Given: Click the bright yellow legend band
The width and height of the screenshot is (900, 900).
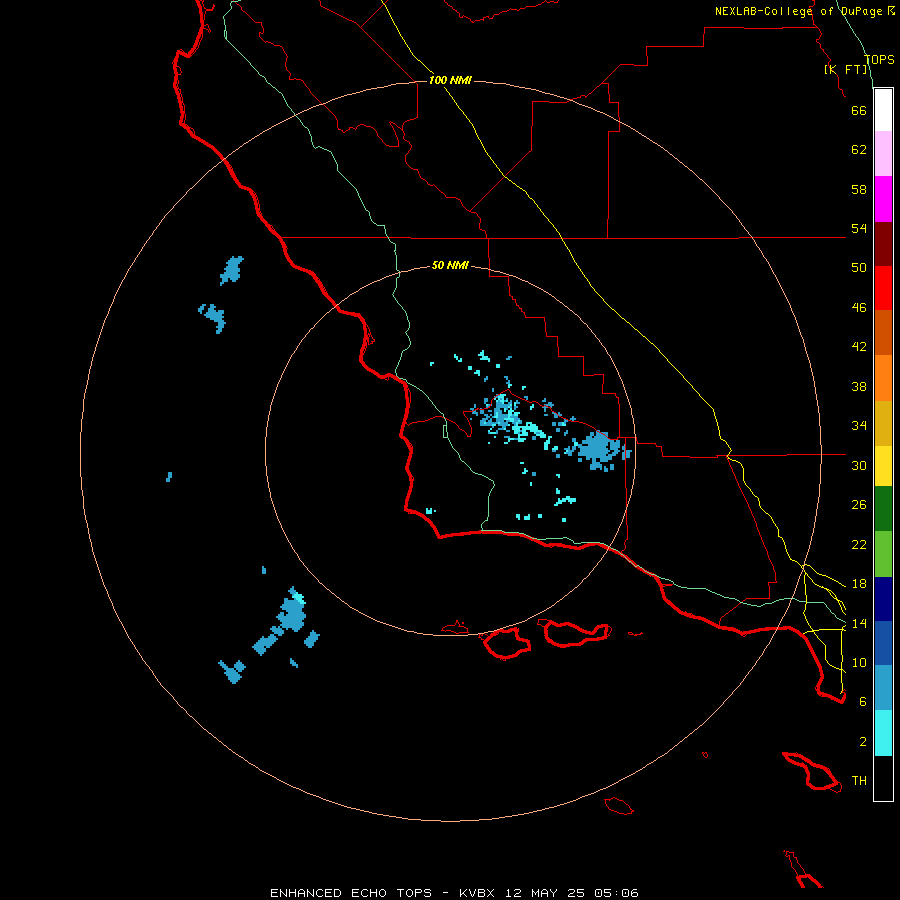Looking at the screenshot, I should click(x=883, y=466).
